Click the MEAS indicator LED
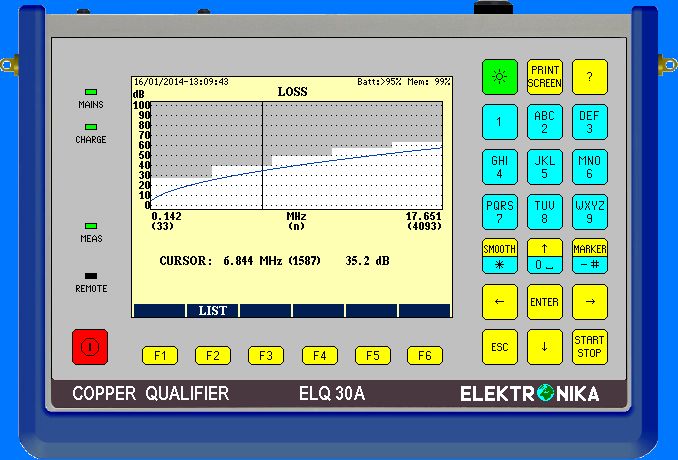The height and width of the screenshot is (460, 678). pos(91,226)
